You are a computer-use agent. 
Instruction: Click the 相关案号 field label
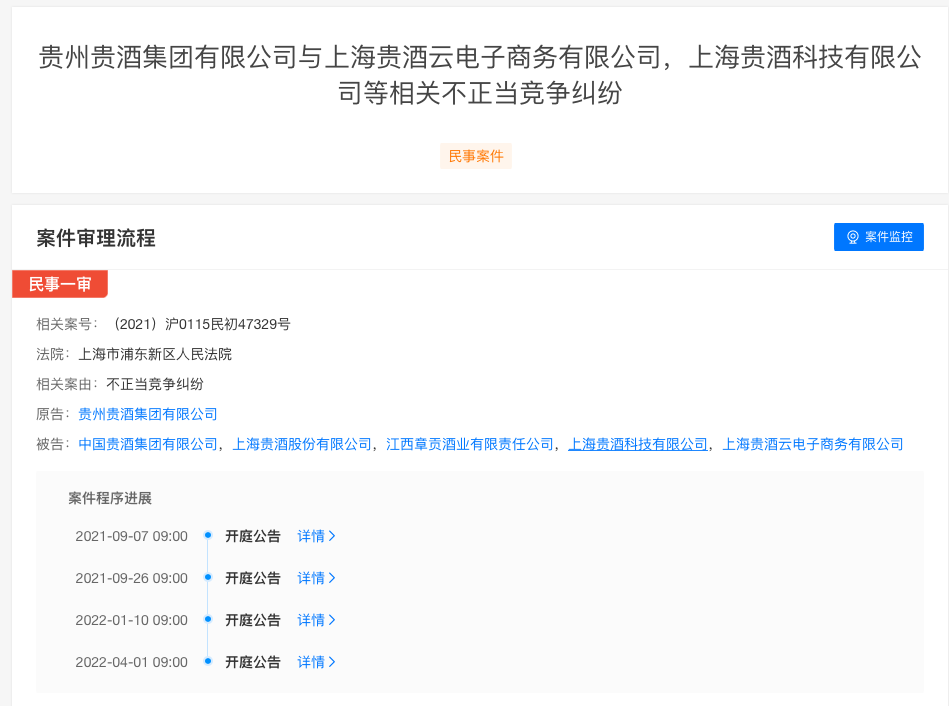(67, 325)
